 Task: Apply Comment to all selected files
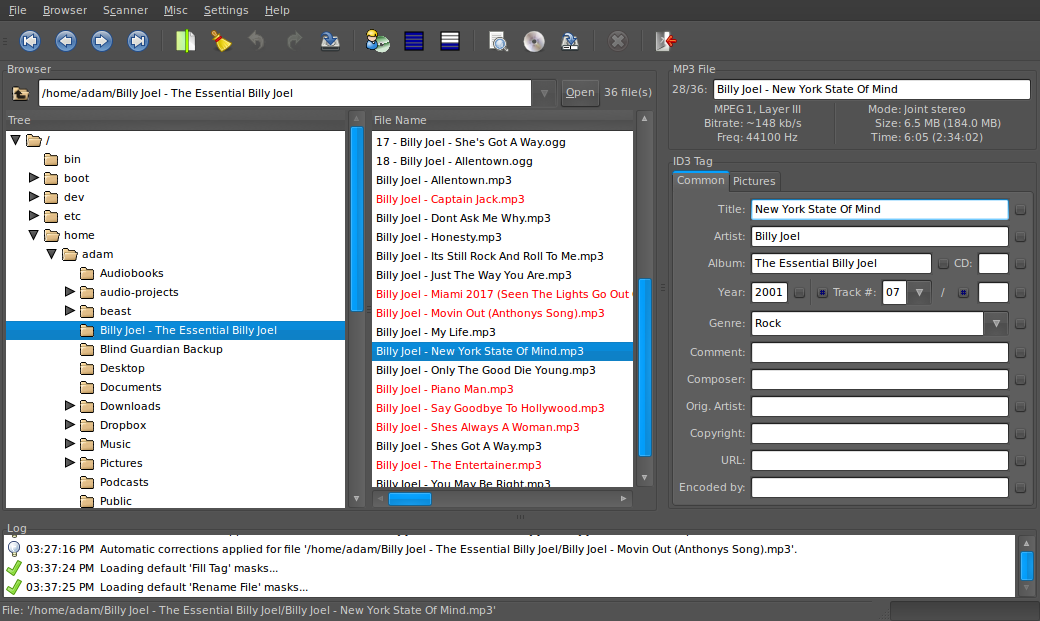tap(1020, 353)
